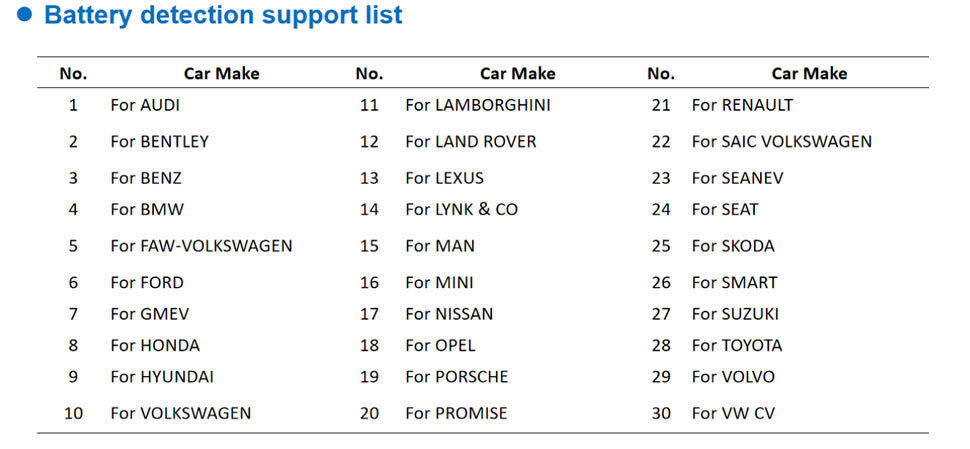This screenshot has width=970, height=449.
Task: Click the "For LAMBORGHINI" cell
Action: pos(477,105)
